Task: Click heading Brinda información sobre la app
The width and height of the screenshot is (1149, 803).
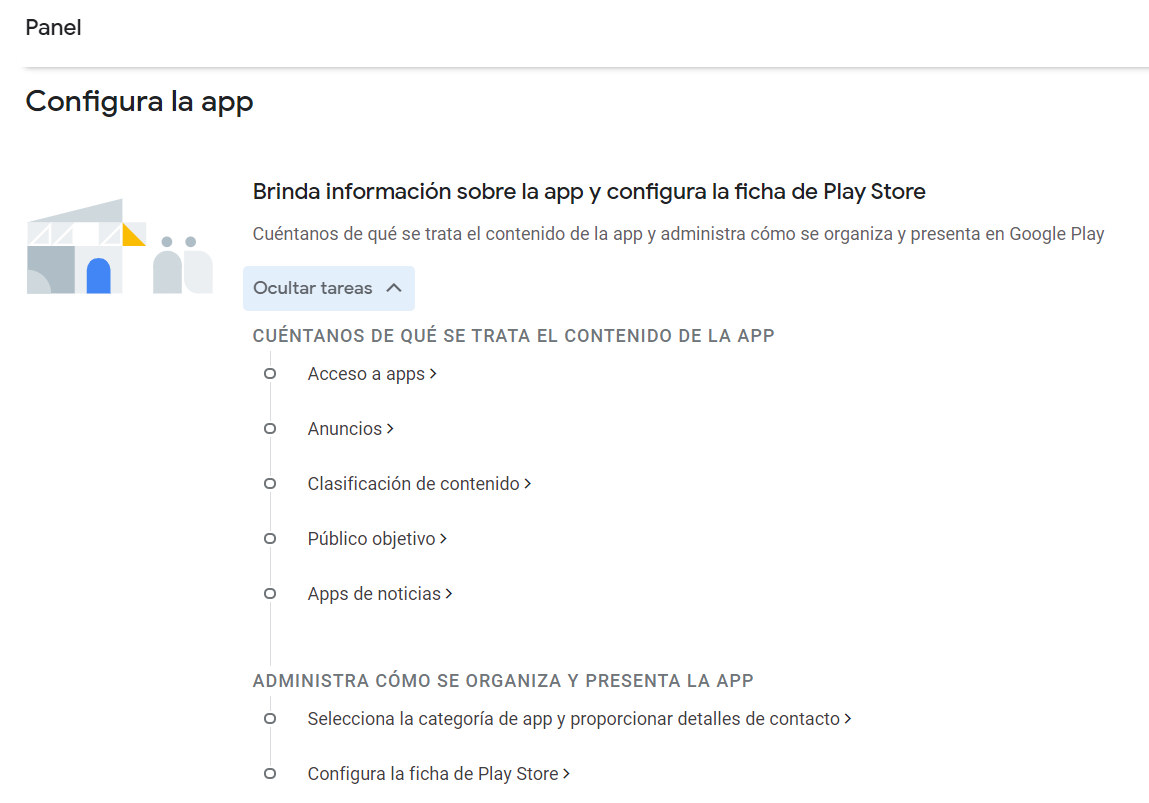Action: 589,191
